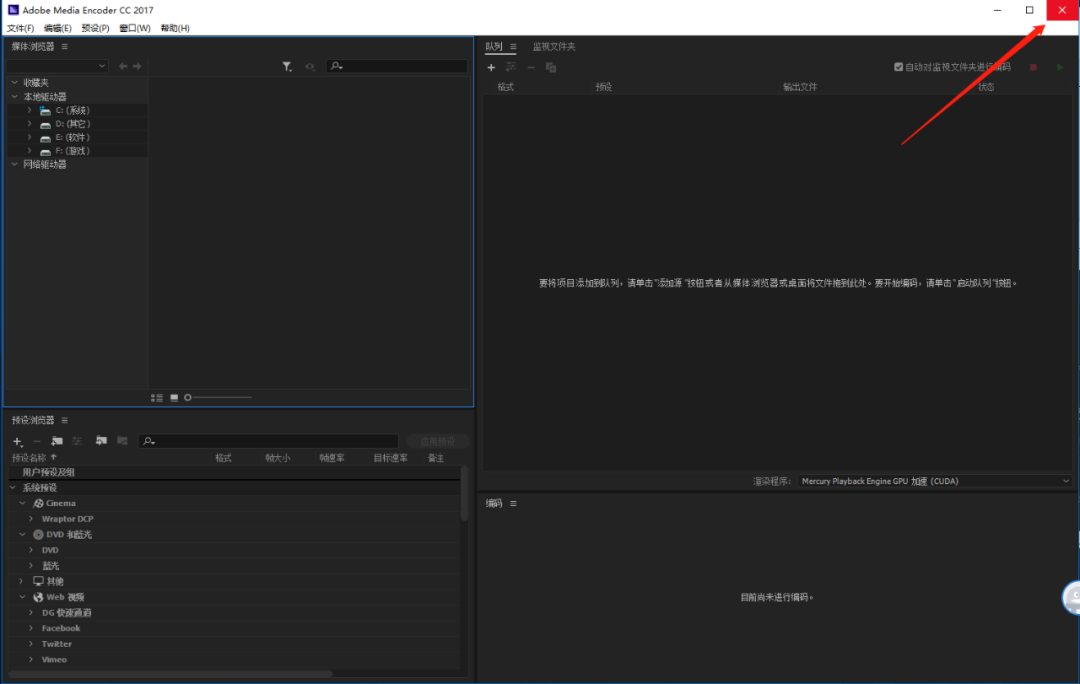
Task: Click the import presets icon
Action: pos(101,441)
